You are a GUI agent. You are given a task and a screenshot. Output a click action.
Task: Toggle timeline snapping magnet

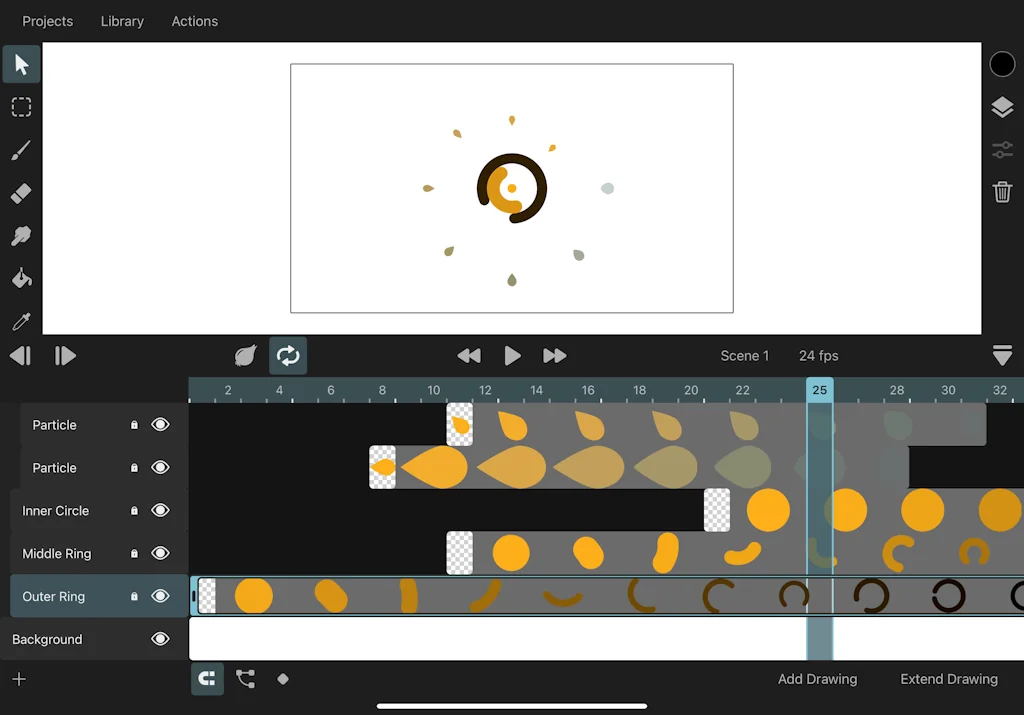(207, 679)
